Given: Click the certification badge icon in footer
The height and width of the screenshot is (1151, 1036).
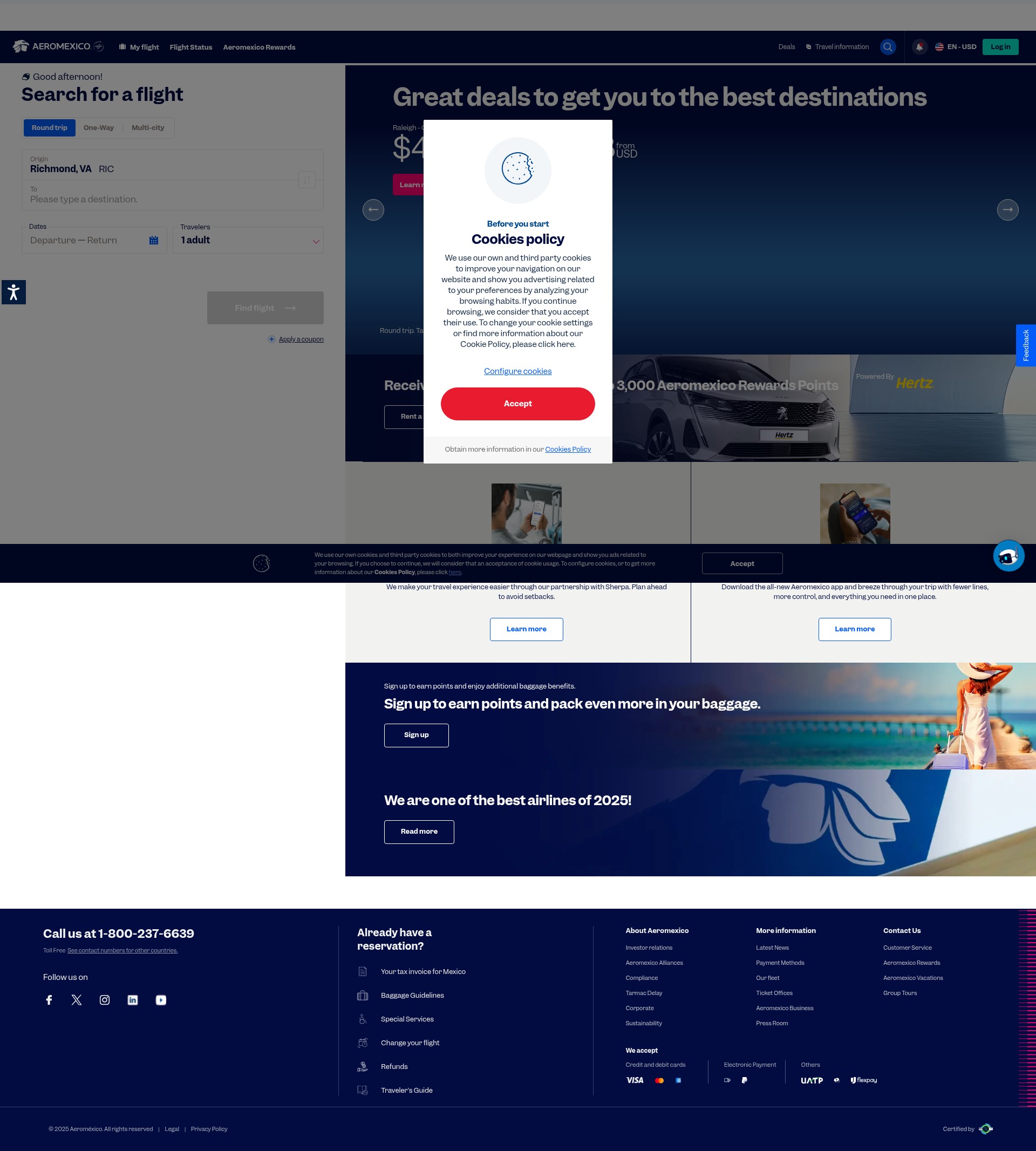Looking at the screenshot, I should [x=985, y=1129].
